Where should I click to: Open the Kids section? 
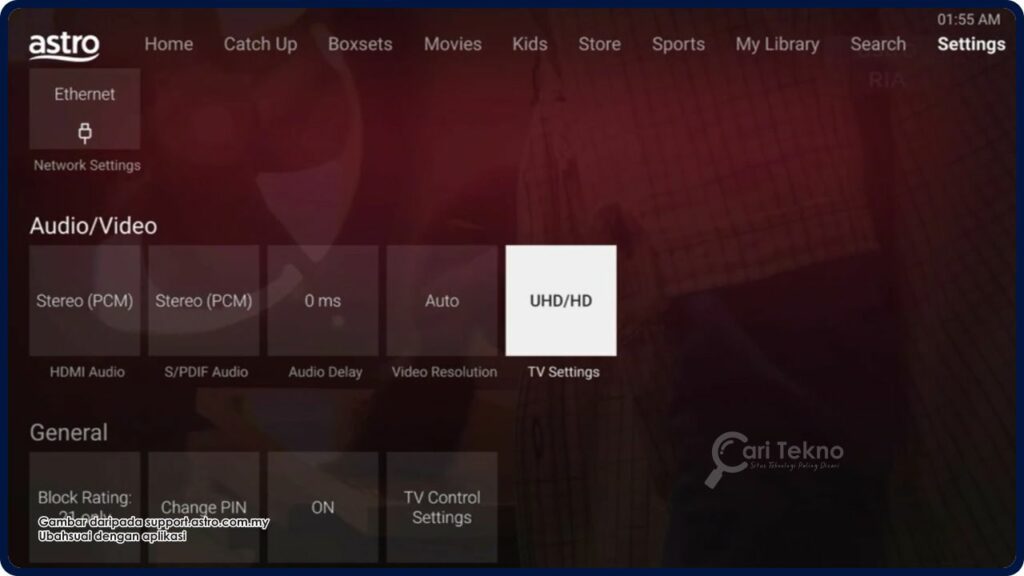point(529,44)
